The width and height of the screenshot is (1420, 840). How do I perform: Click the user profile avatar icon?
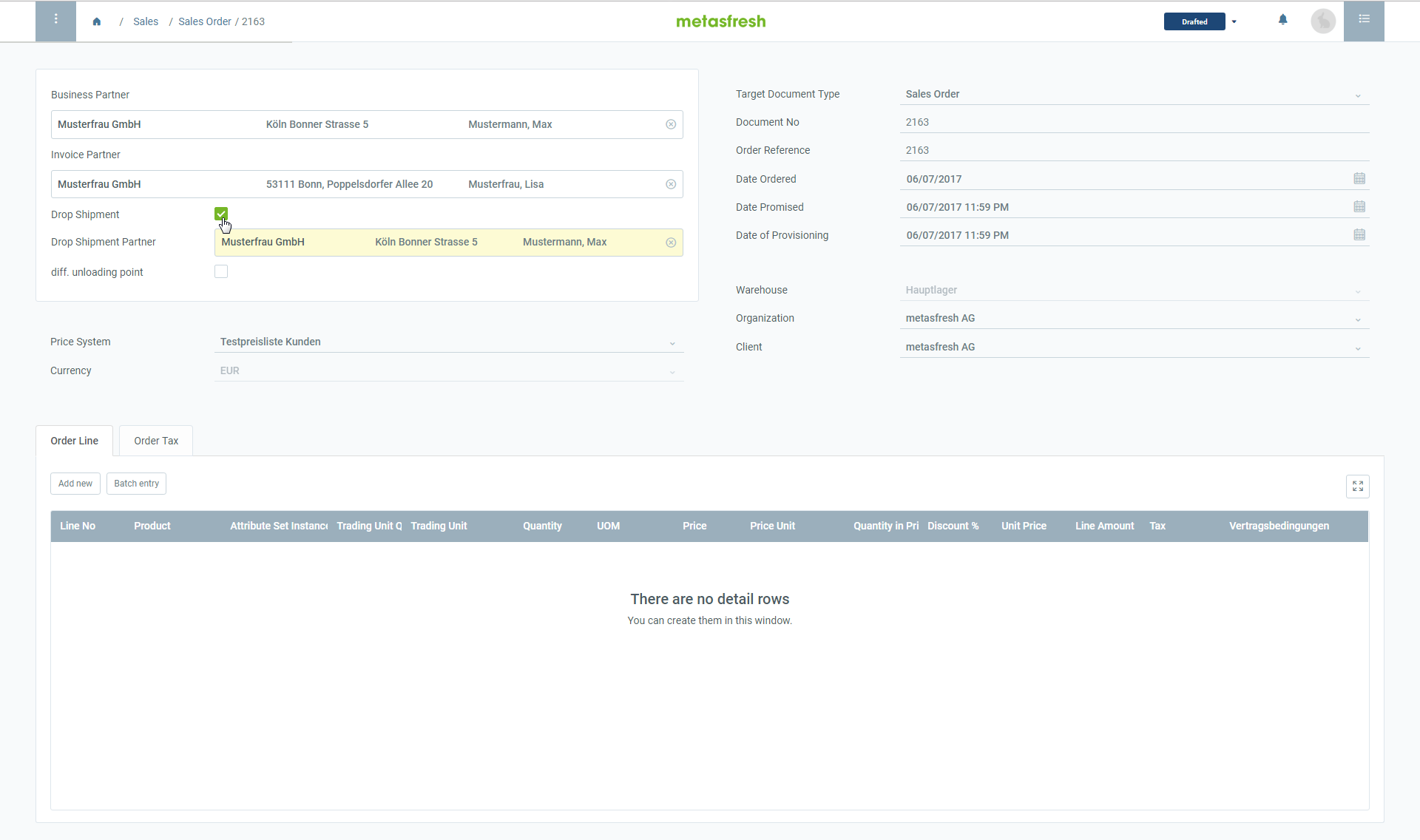pos(1323,20)
